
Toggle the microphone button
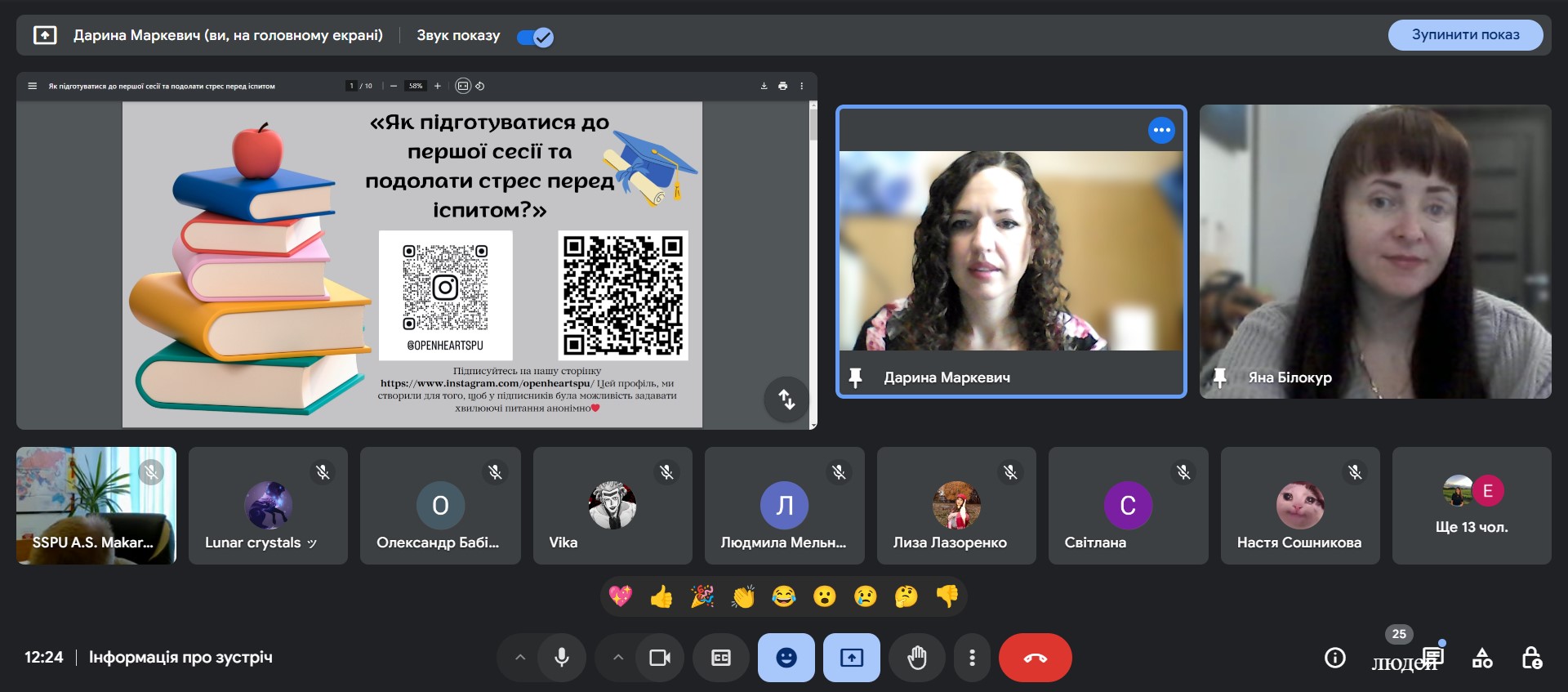[x=562, y=658]
